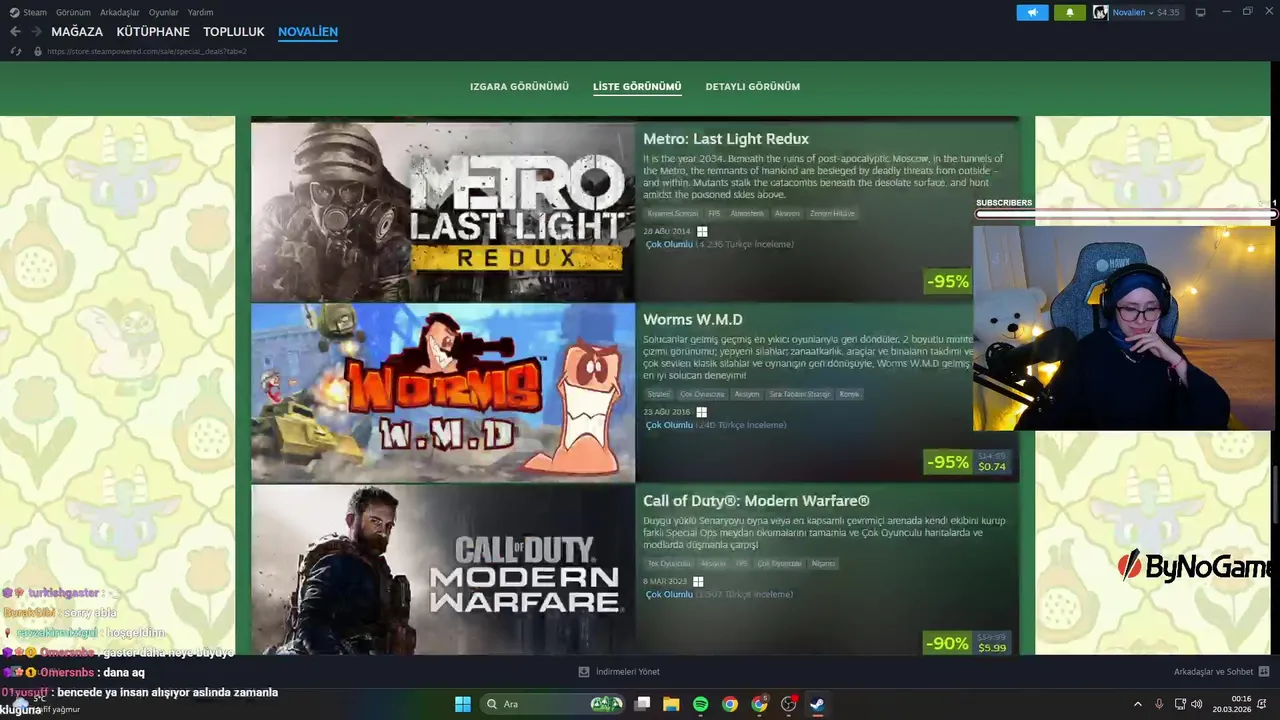Open the first Chrome icon on taskbar

(730, 704)
